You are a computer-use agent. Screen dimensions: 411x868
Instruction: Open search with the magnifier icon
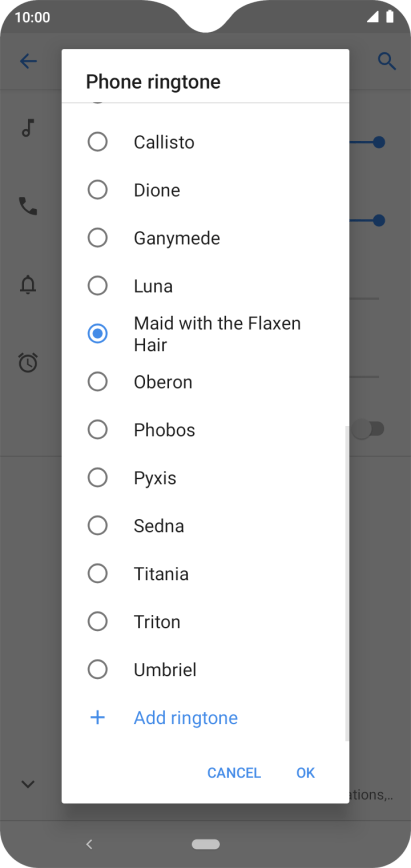[x=387, y=61]
